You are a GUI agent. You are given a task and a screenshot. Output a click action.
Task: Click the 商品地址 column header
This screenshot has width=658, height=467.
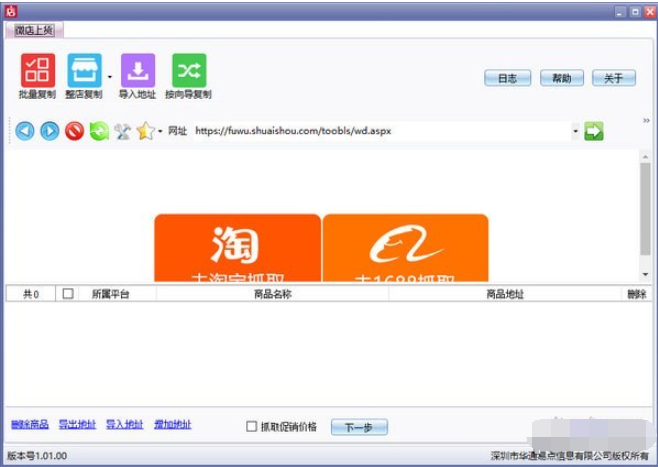click(x=505, y=294)
